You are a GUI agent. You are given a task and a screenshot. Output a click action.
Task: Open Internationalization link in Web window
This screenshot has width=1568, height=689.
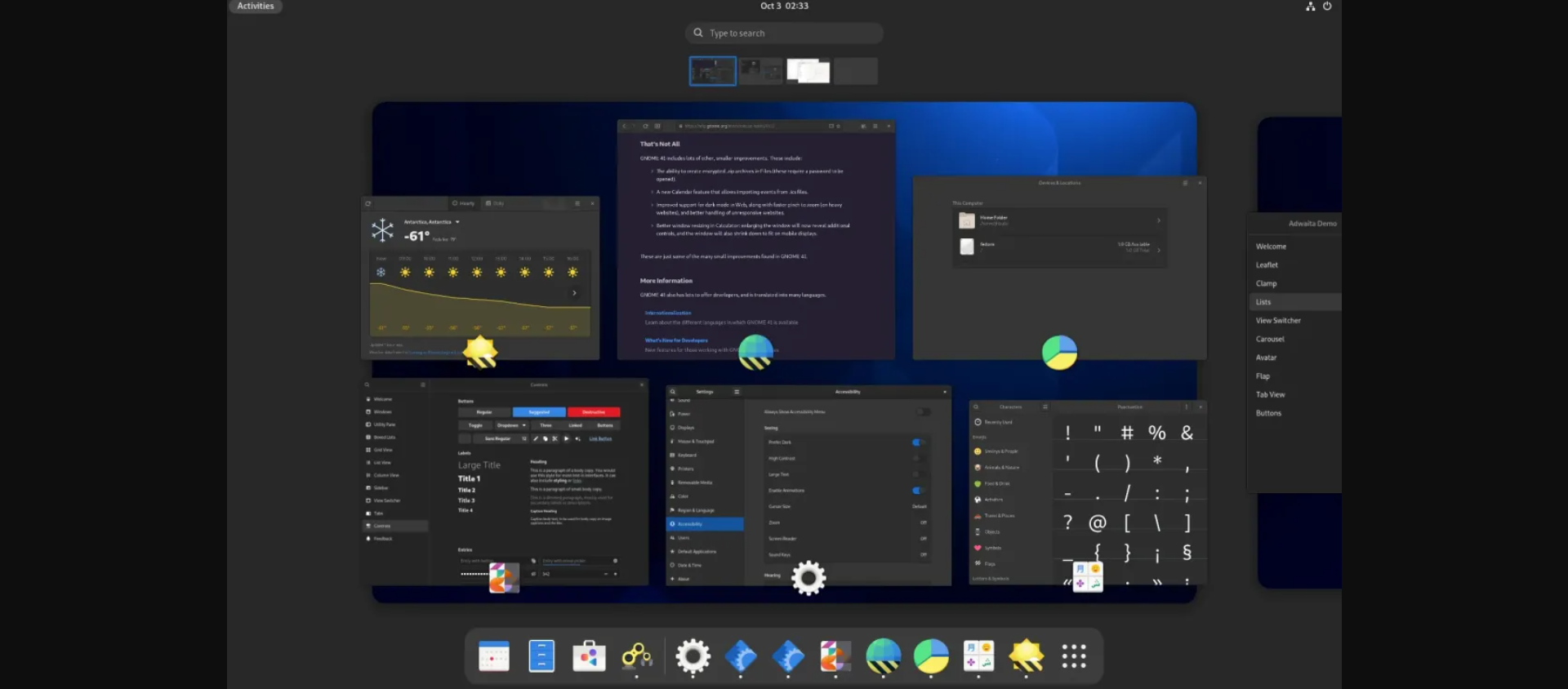coord(668,313)
